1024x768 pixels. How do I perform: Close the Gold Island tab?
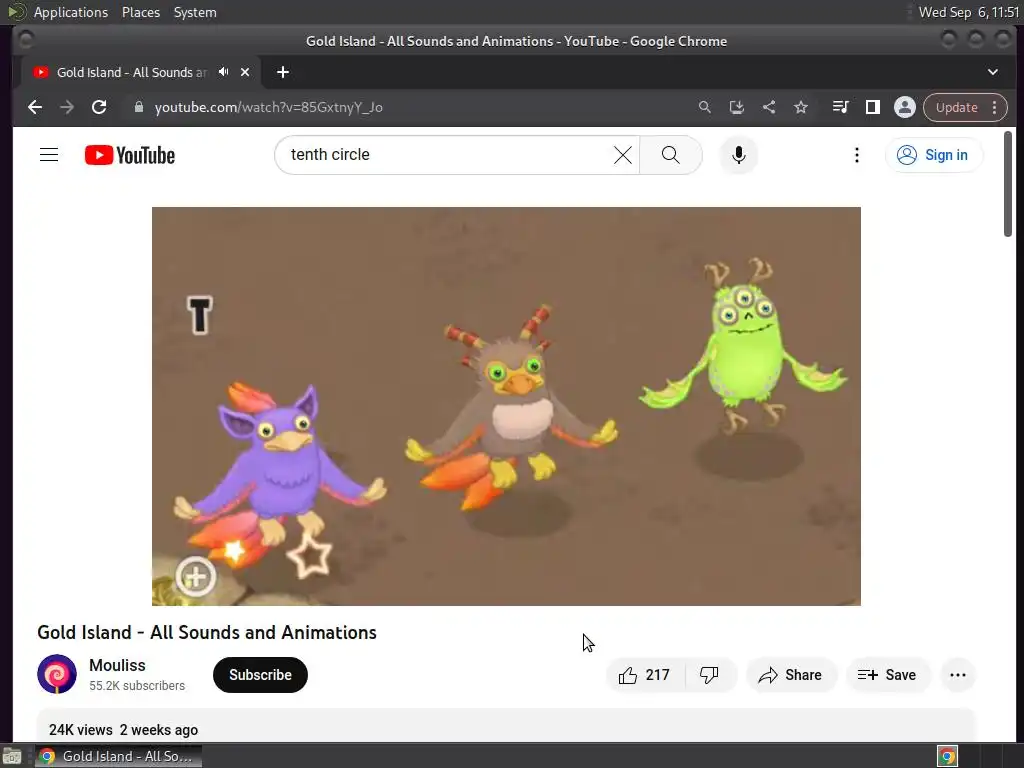245,72
